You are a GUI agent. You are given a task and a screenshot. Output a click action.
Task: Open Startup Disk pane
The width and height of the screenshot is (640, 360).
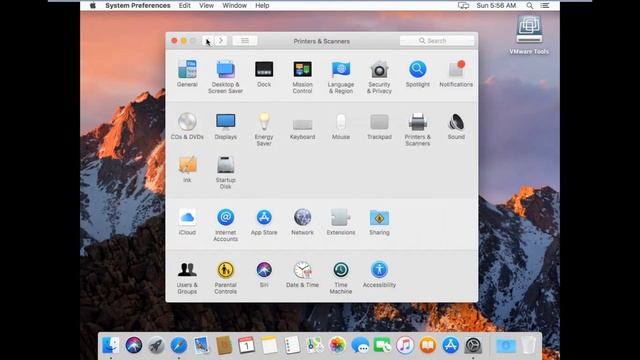pyautogui.click(x=225, y=172)
